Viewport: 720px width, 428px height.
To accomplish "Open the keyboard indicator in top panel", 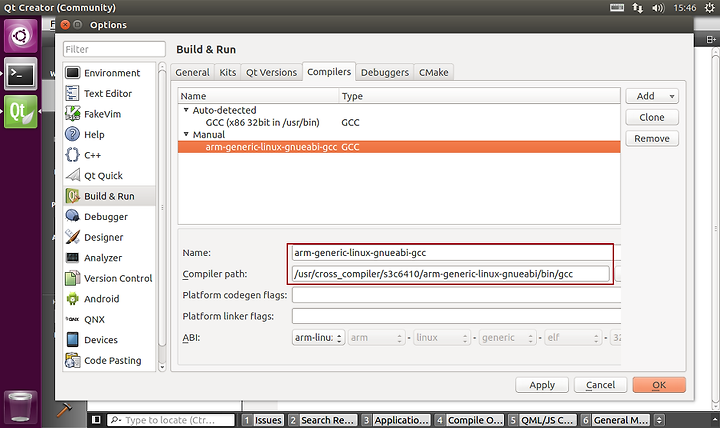I will [617, 7].
